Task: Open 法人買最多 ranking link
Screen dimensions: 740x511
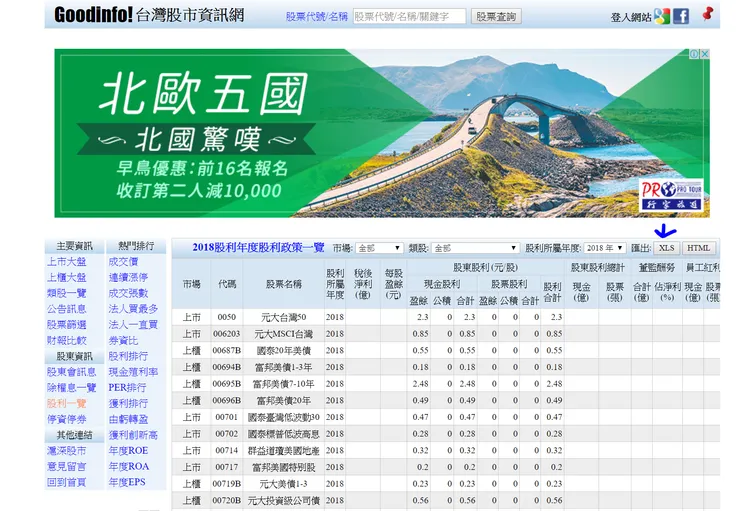Action: click(133, 309)
